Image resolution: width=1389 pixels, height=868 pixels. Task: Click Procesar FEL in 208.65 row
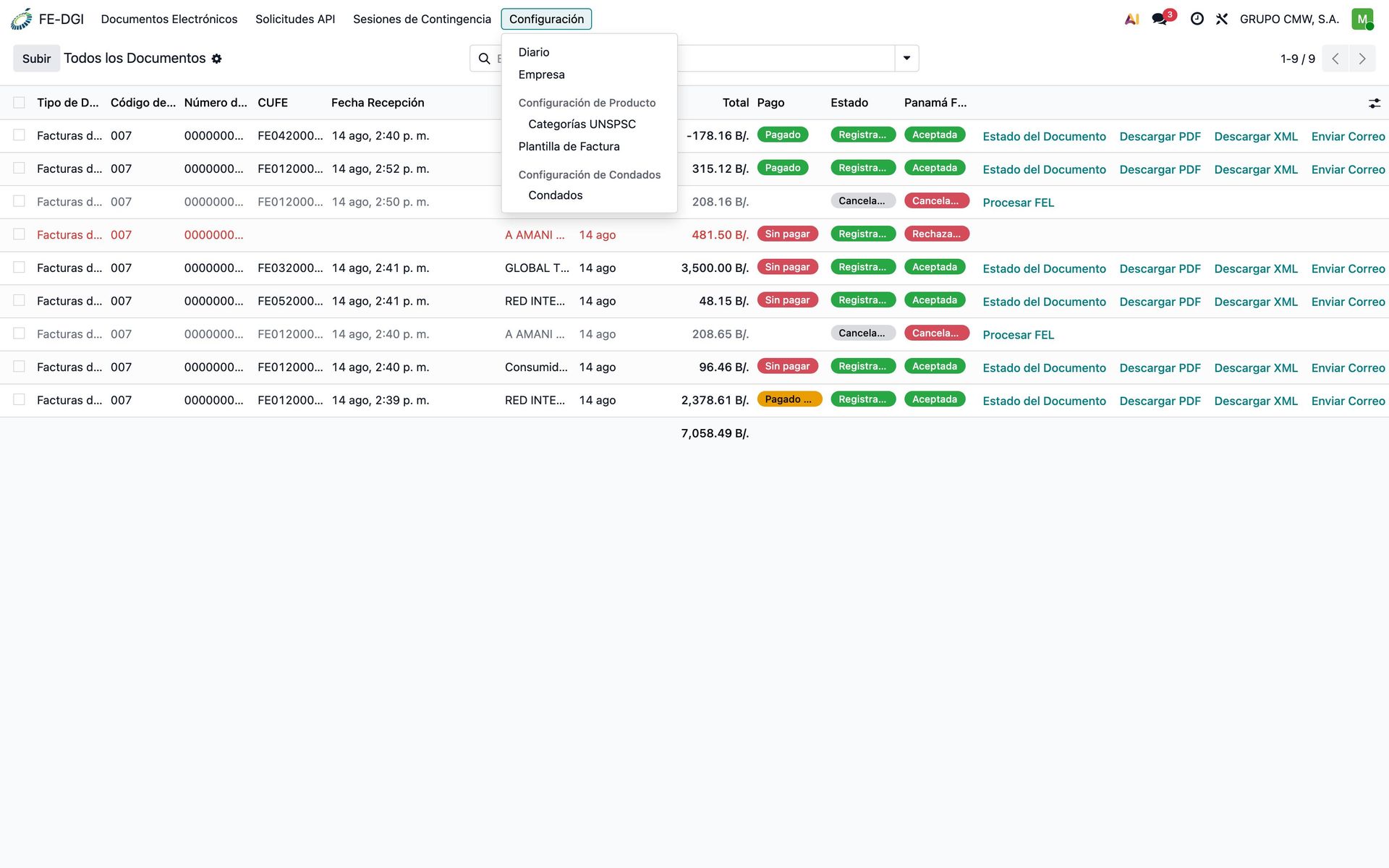point(1018,335)
